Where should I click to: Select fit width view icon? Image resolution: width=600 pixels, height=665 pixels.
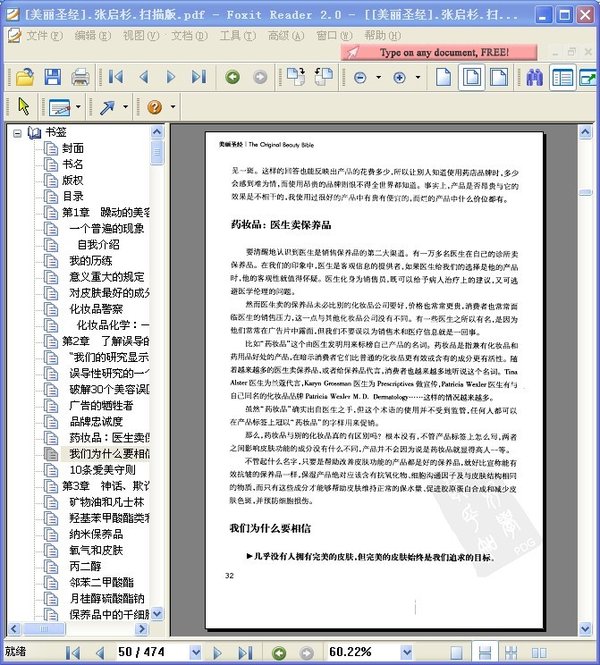(499, 77)
